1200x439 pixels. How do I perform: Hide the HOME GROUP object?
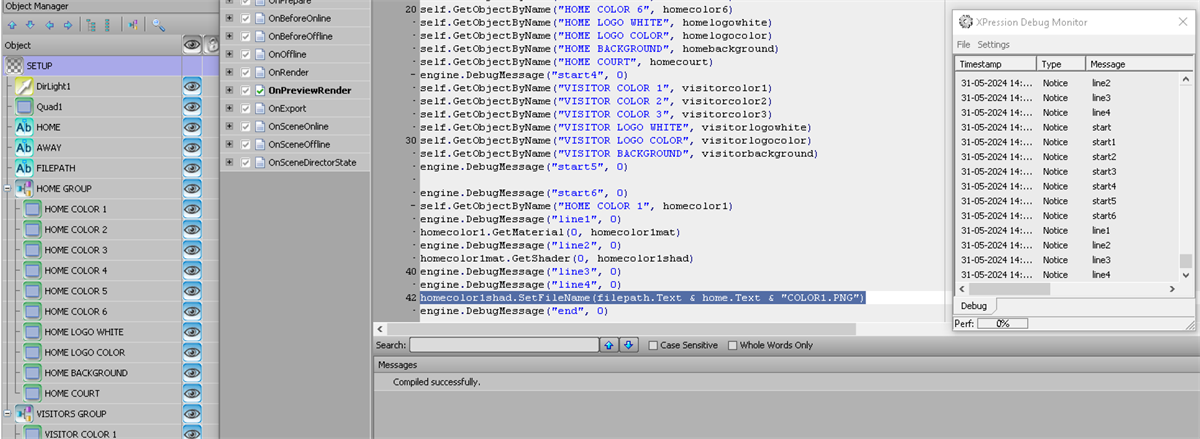pyautogui.click(x=192, y=188)
